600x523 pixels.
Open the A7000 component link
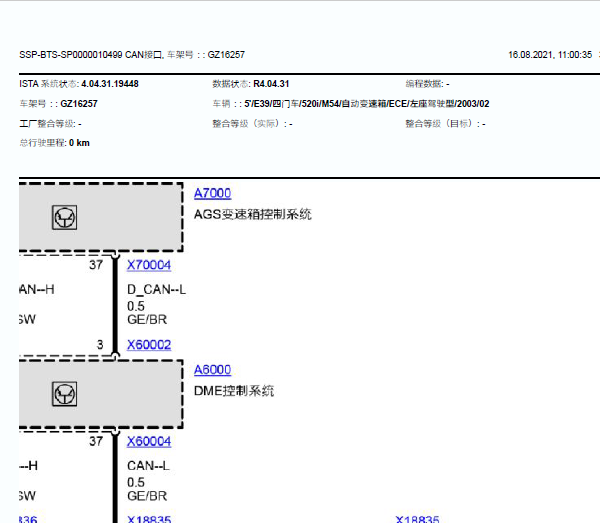pyautogui.click(x=212, y=193)
